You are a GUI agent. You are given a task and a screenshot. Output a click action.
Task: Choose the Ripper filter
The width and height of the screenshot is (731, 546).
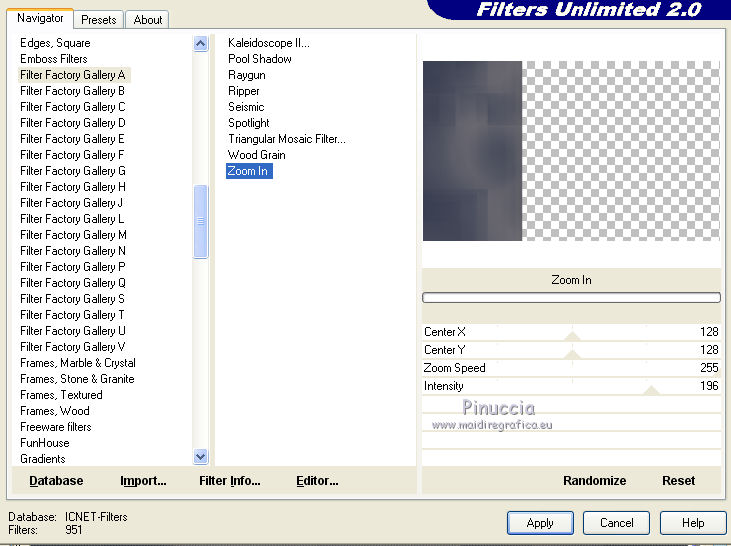pyautogui.click(x=243, y=91)
